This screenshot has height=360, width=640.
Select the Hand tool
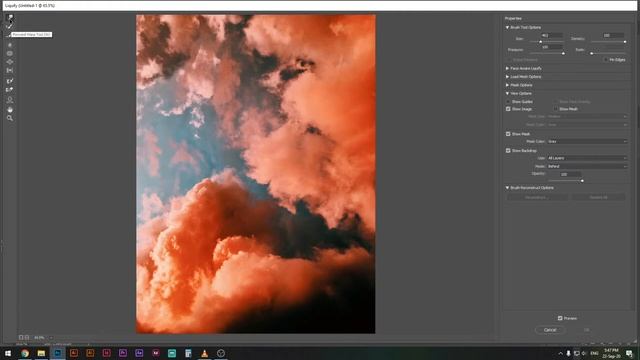10,109
